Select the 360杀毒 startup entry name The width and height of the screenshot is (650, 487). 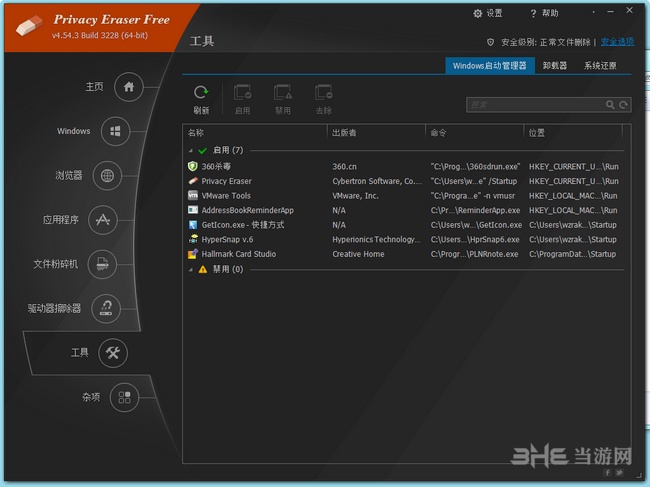pos(216,166)
